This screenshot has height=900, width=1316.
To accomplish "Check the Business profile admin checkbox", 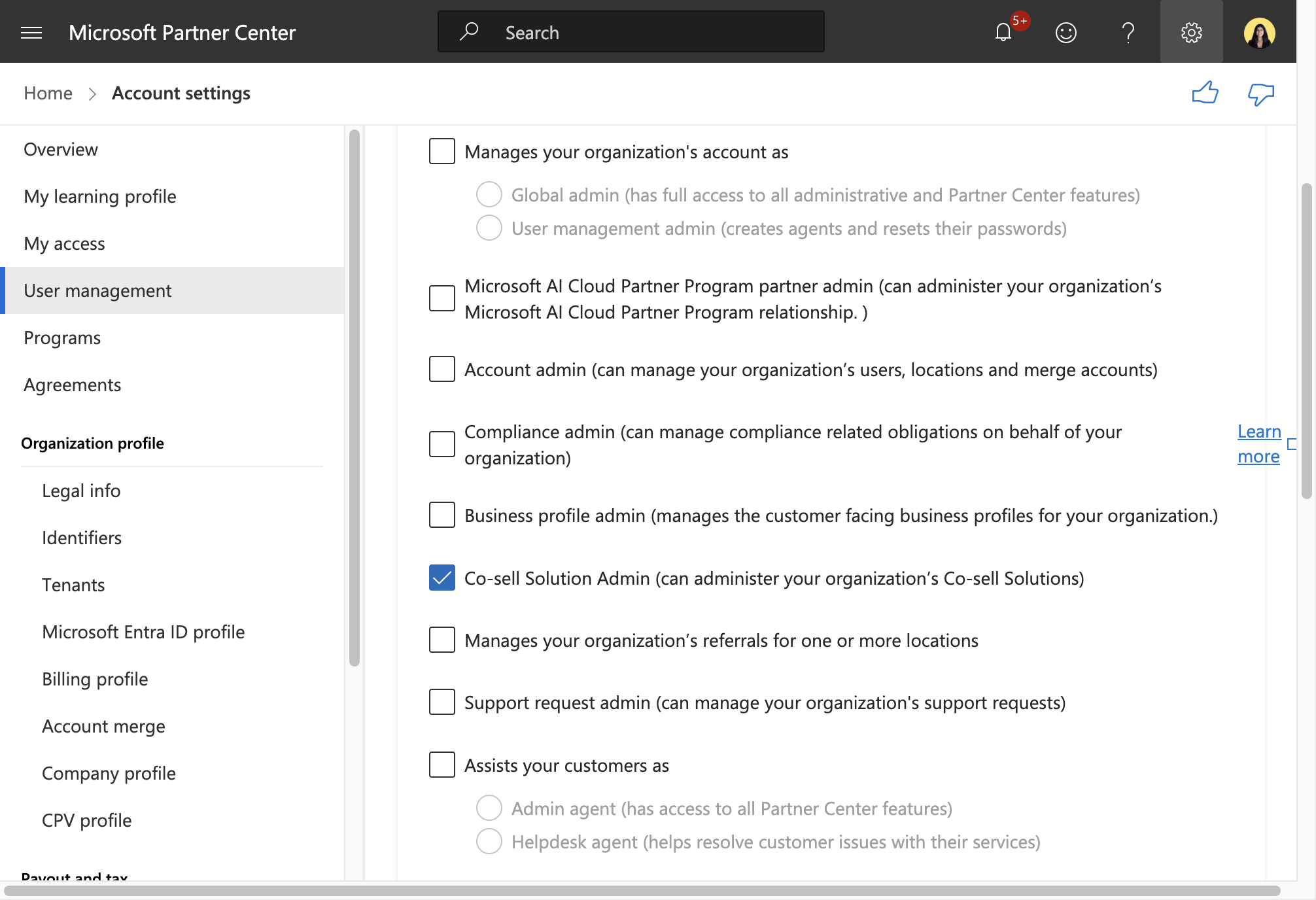I will click(x=442, y=515).
